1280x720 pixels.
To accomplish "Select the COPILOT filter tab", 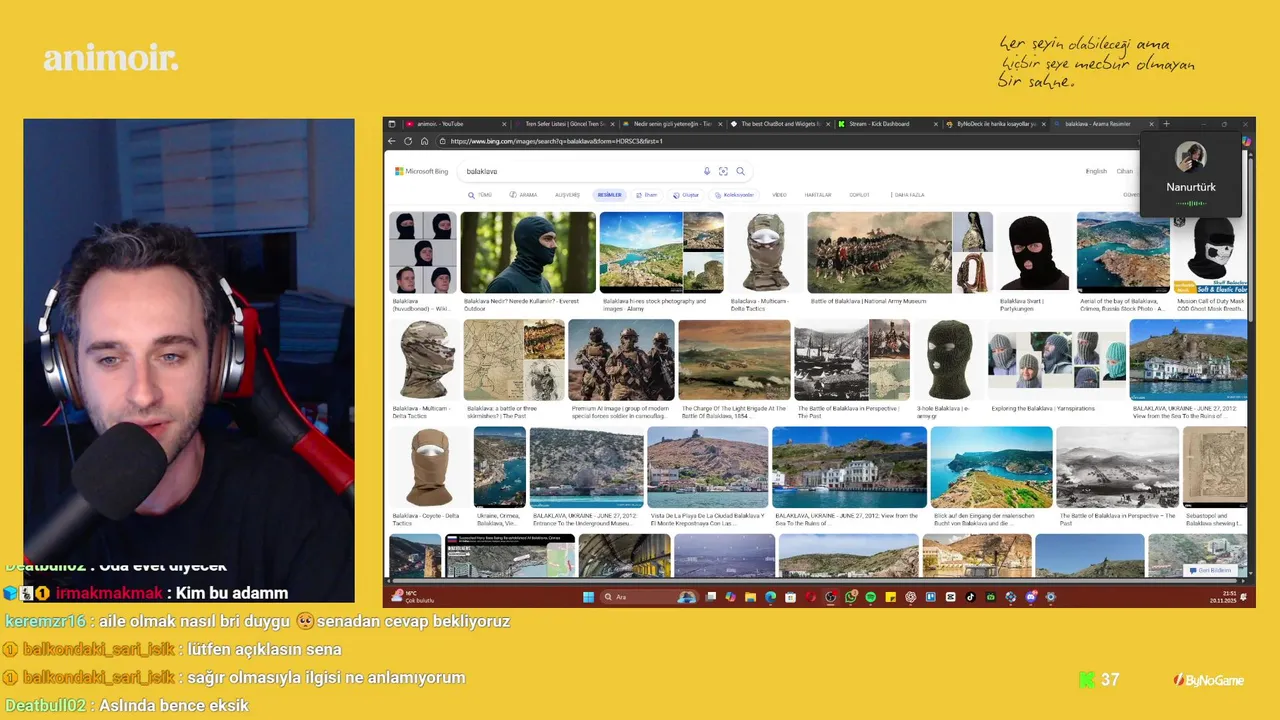I will click(859, 195).
